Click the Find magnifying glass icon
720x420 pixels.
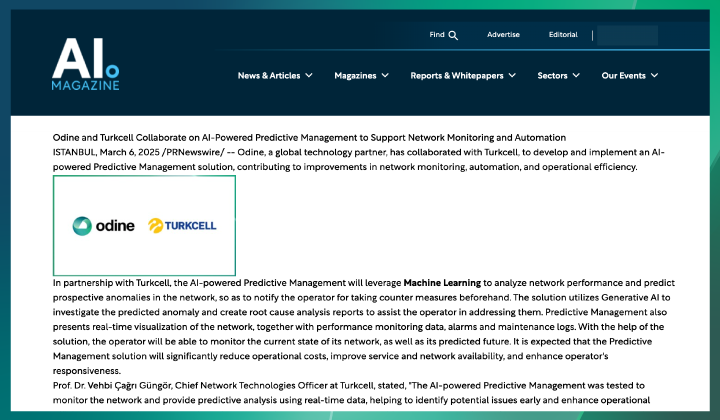click(x=453, y=35)
